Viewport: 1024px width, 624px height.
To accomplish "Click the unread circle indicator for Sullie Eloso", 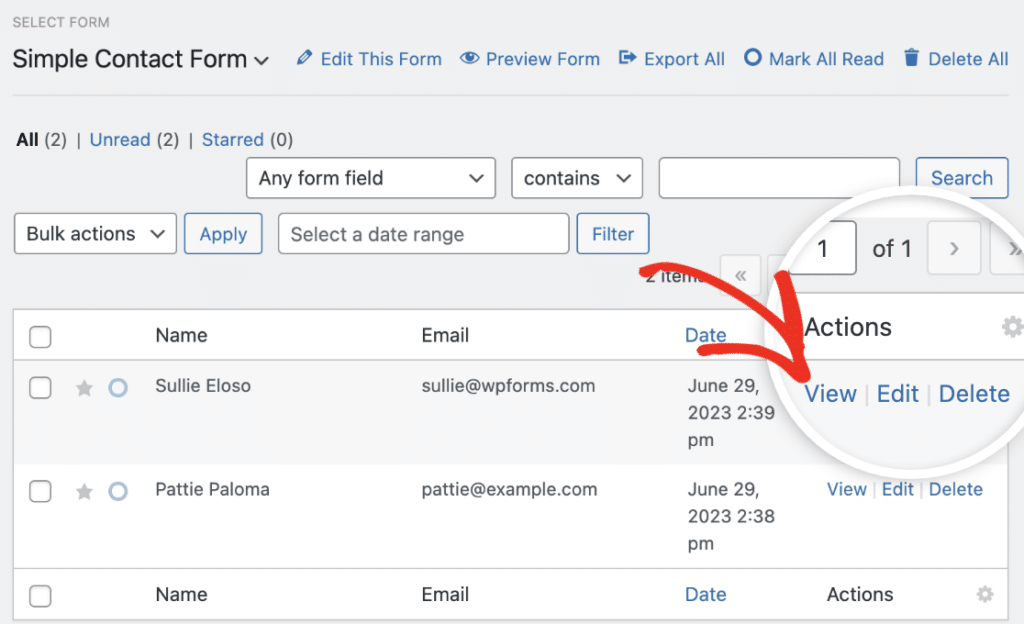I will (117, 388).
